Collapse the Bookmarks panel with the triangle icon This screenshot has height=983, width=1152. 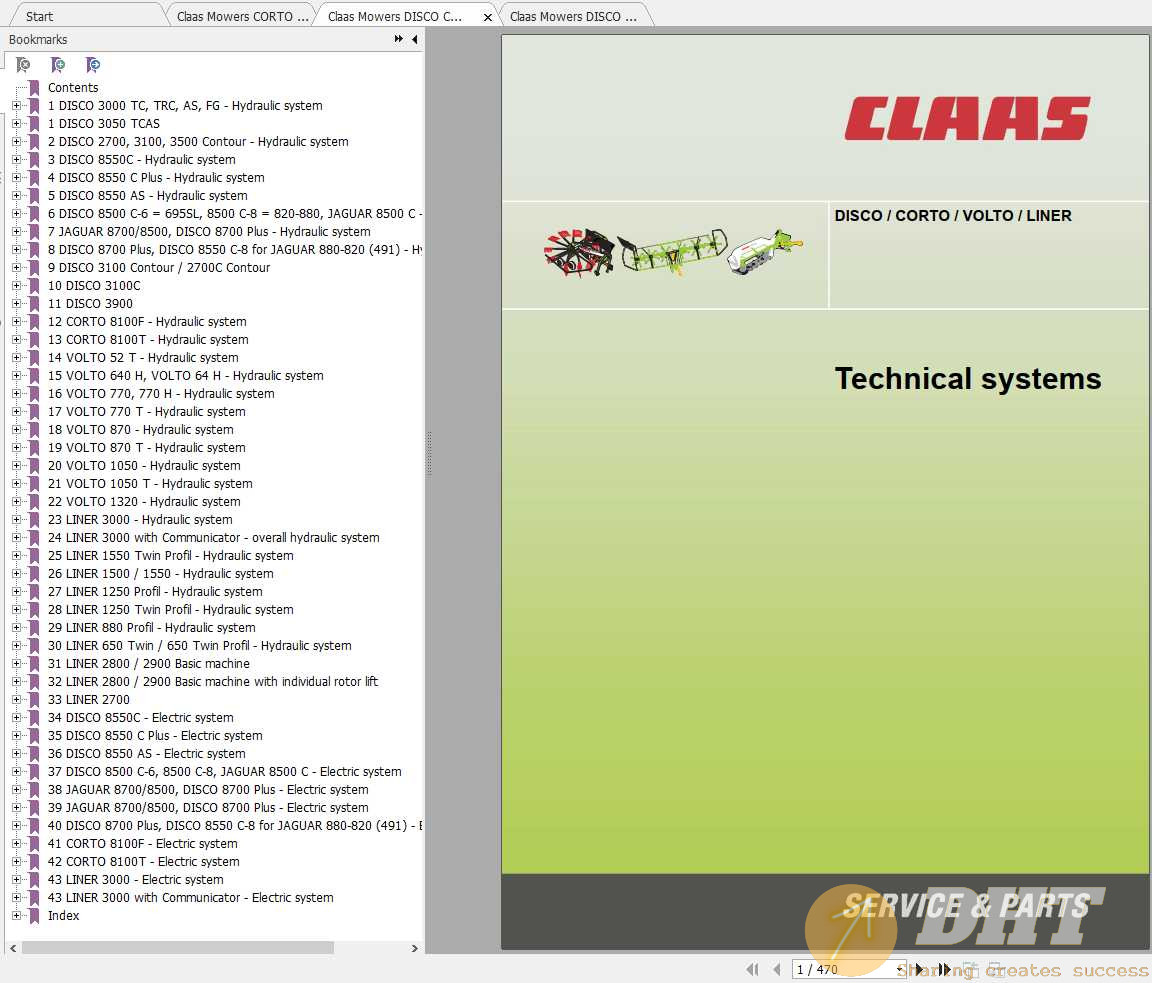[415, 39]
